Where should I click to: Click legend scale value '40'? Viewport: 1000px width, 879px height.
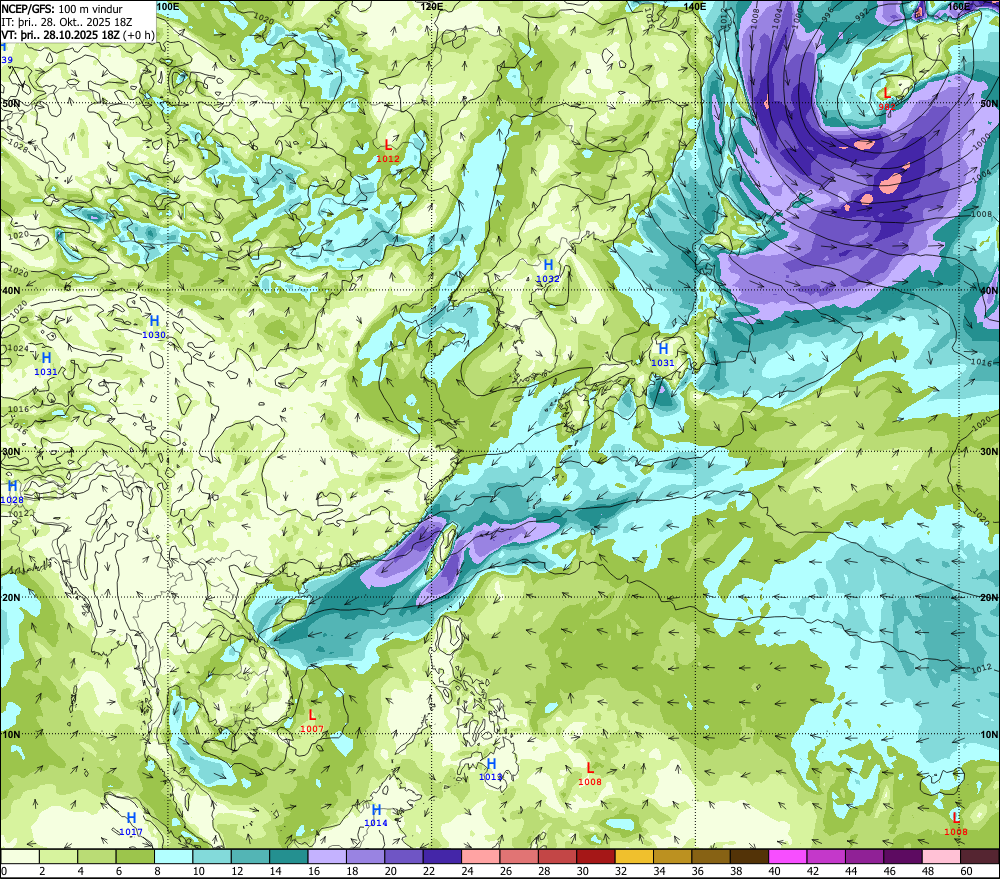tap(775, 871)
